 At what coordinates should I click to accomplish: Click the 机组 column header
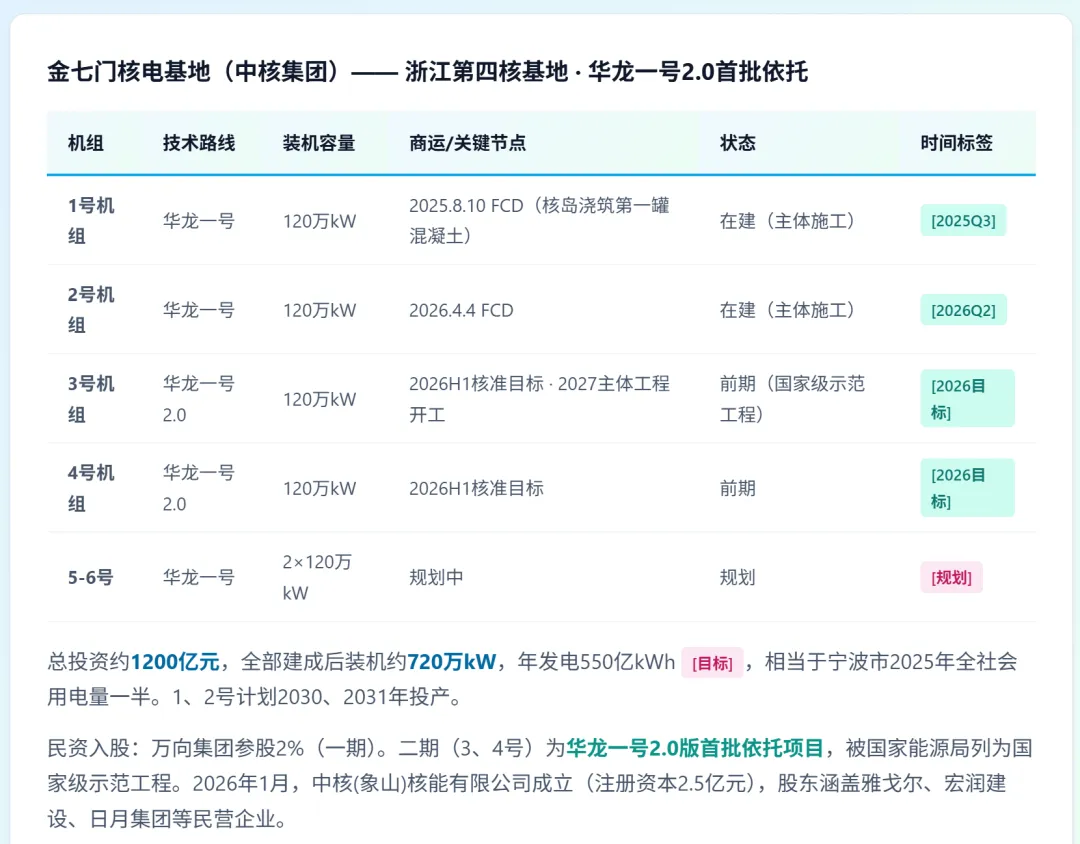[85, 143]
